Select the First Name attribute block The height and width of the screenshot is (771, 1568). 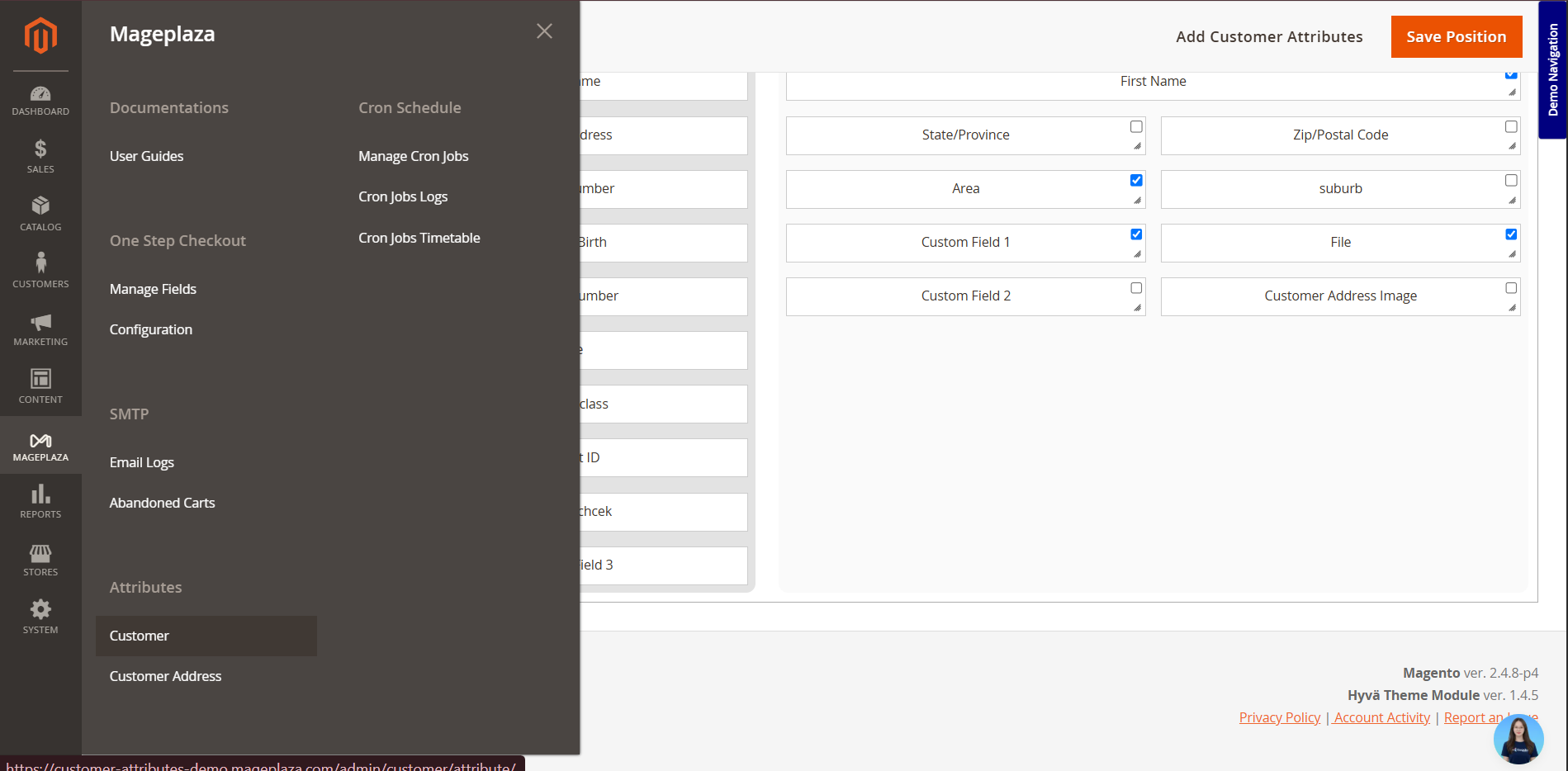(x=1153, y=84)
